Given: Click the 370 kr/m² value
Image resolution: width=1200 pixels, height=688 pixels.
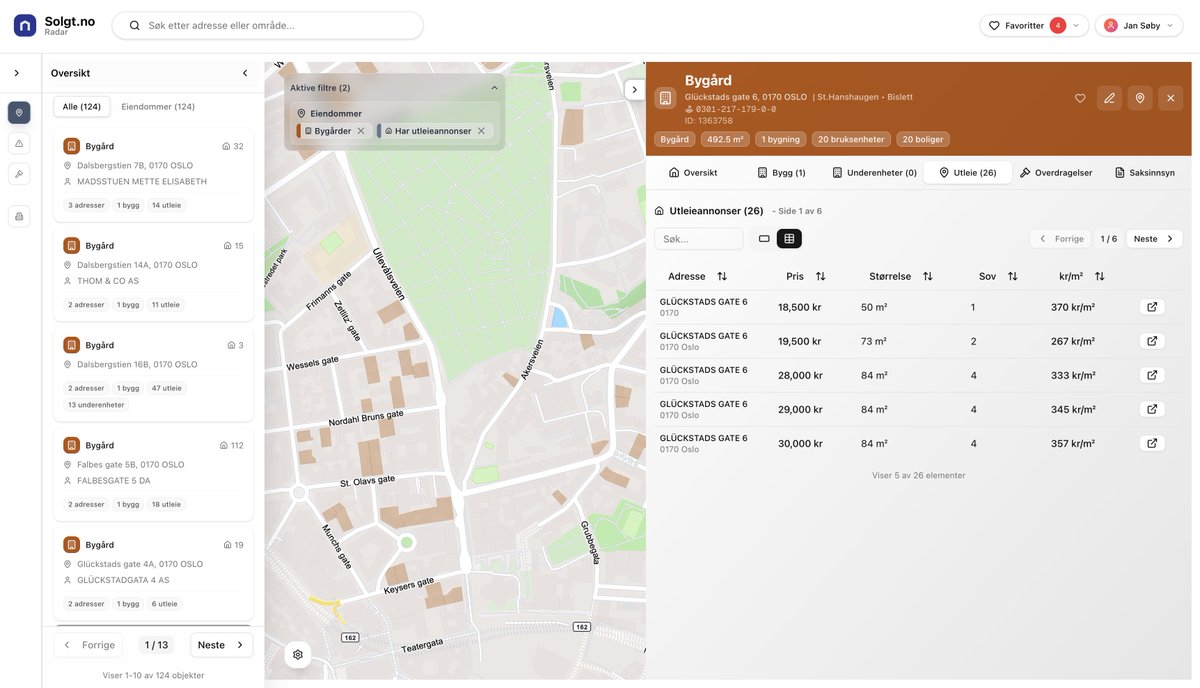Looking at the screenshot, I should click(1073, 307).
